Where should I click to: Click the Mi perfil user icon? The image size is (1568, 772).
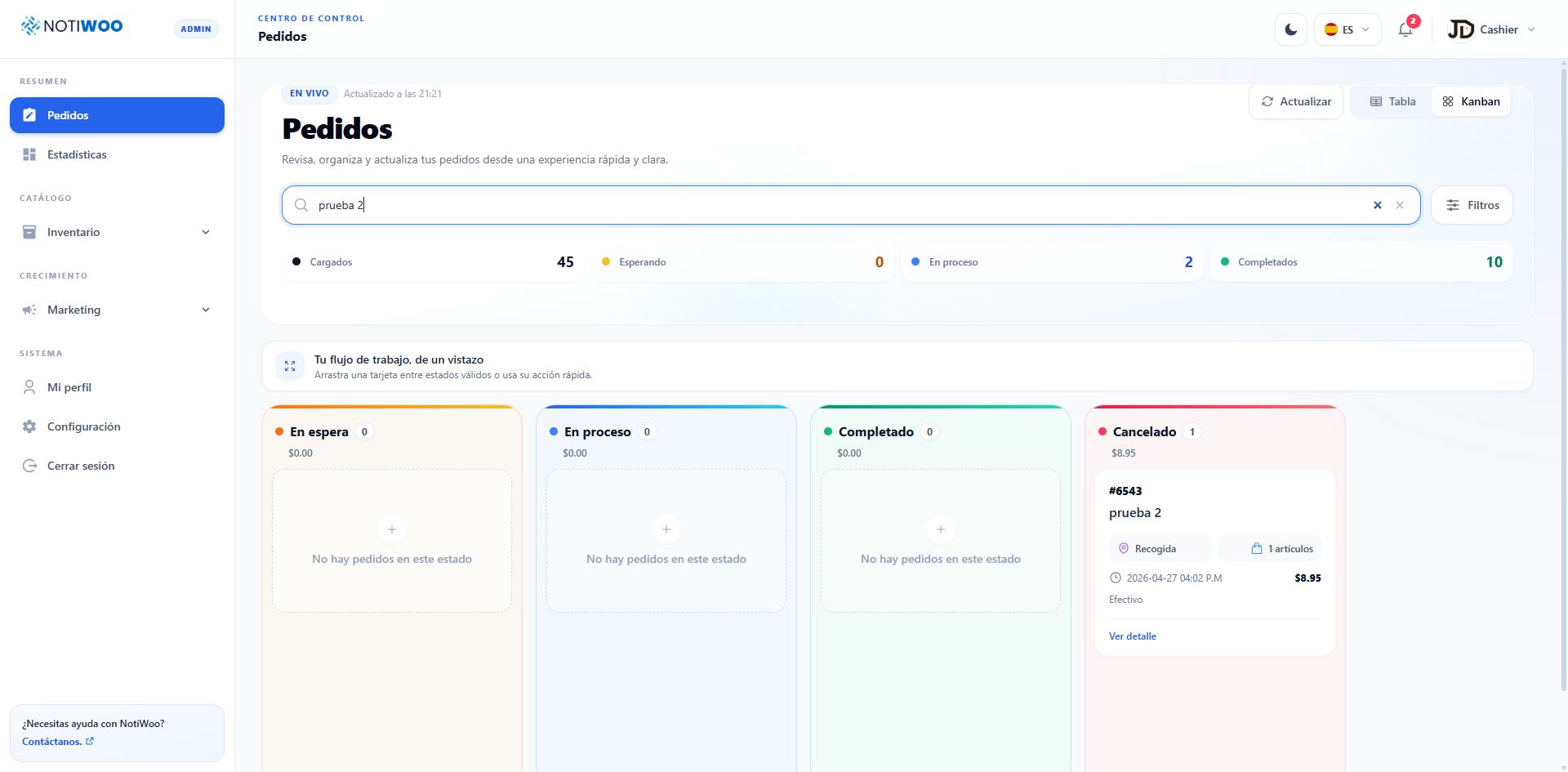coord(29,387)
